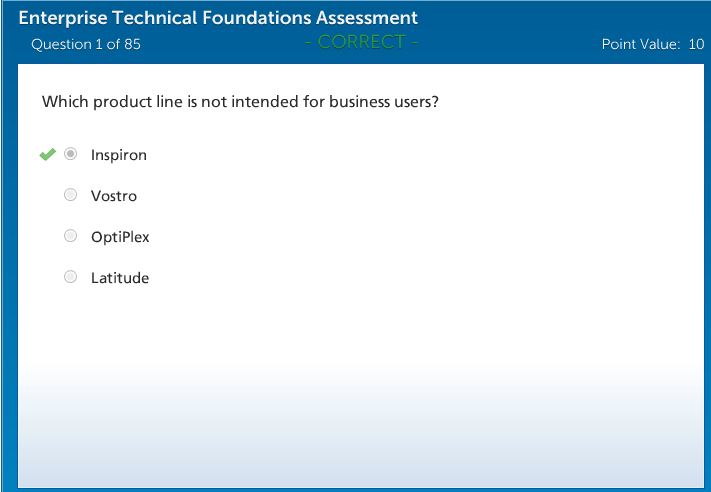Pick the Latitude radio button
Image resolution: width=711 pixels, height=492 pixels.
coord(70,278)
